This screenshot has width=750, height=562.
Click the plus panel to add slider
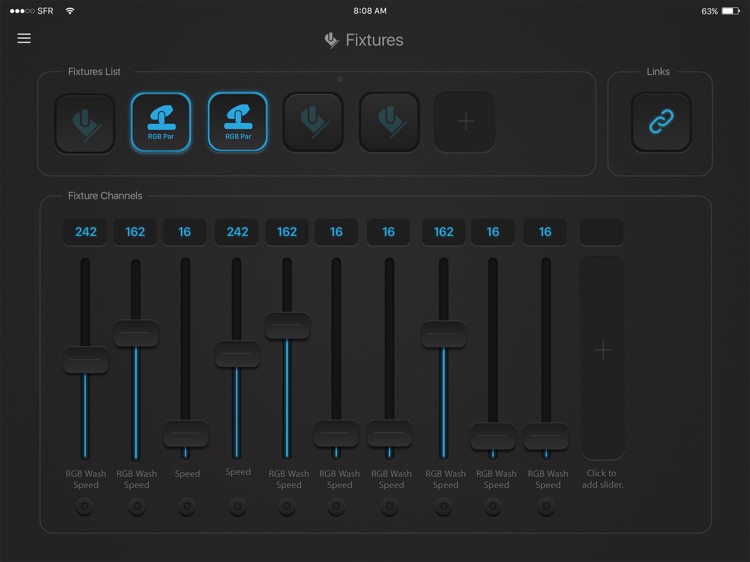point(602,358)
